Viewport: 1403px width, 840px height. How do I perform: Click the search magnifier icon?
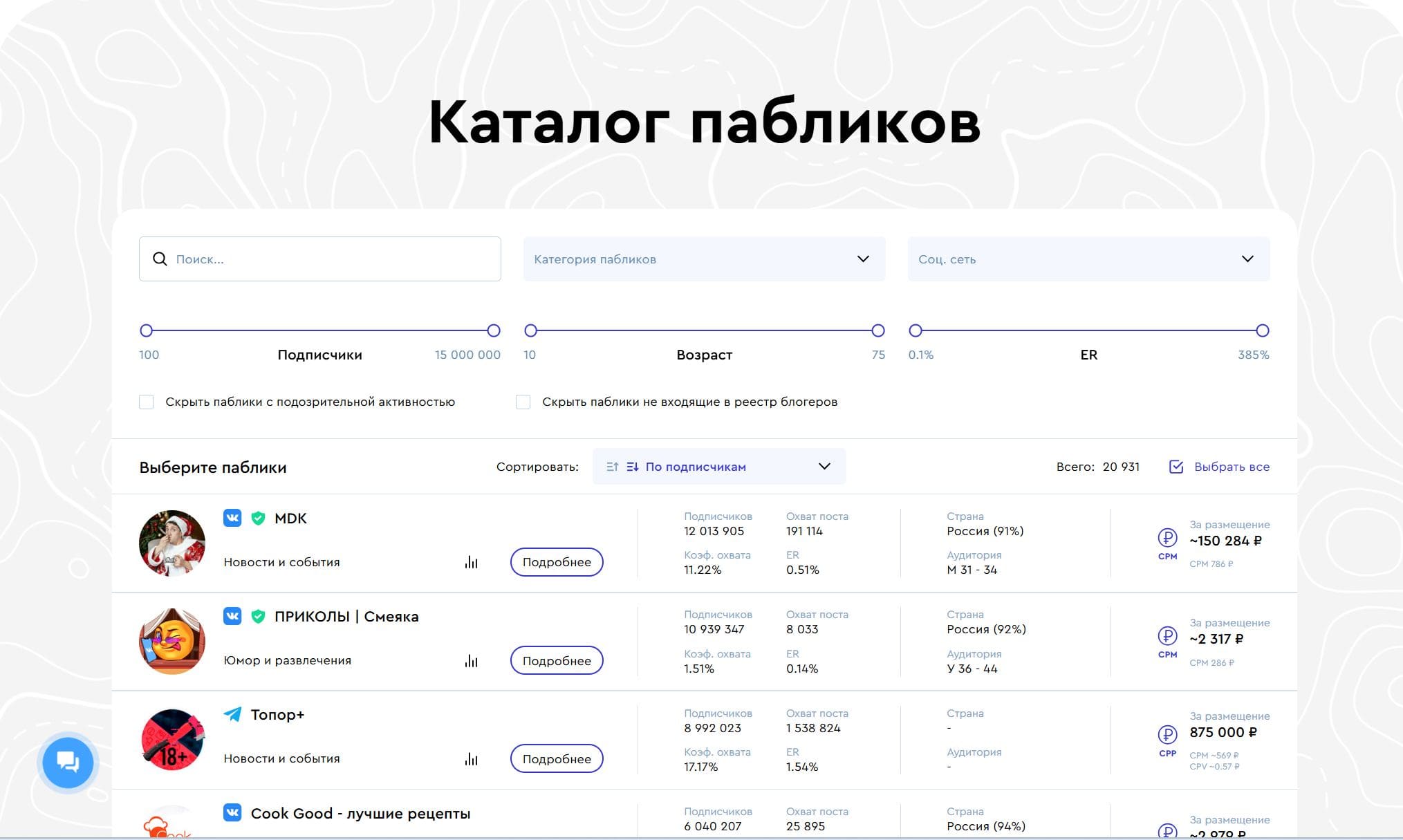click(160, 259)
